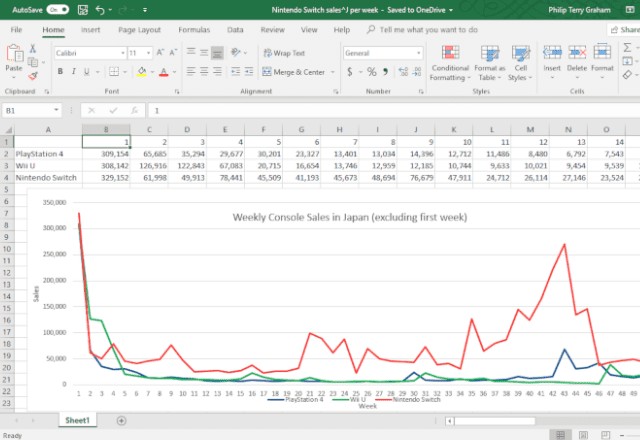Open Conditional Formatting menu
The width and height of the screenshot is (640, 440).
click(x=450, y=63)
